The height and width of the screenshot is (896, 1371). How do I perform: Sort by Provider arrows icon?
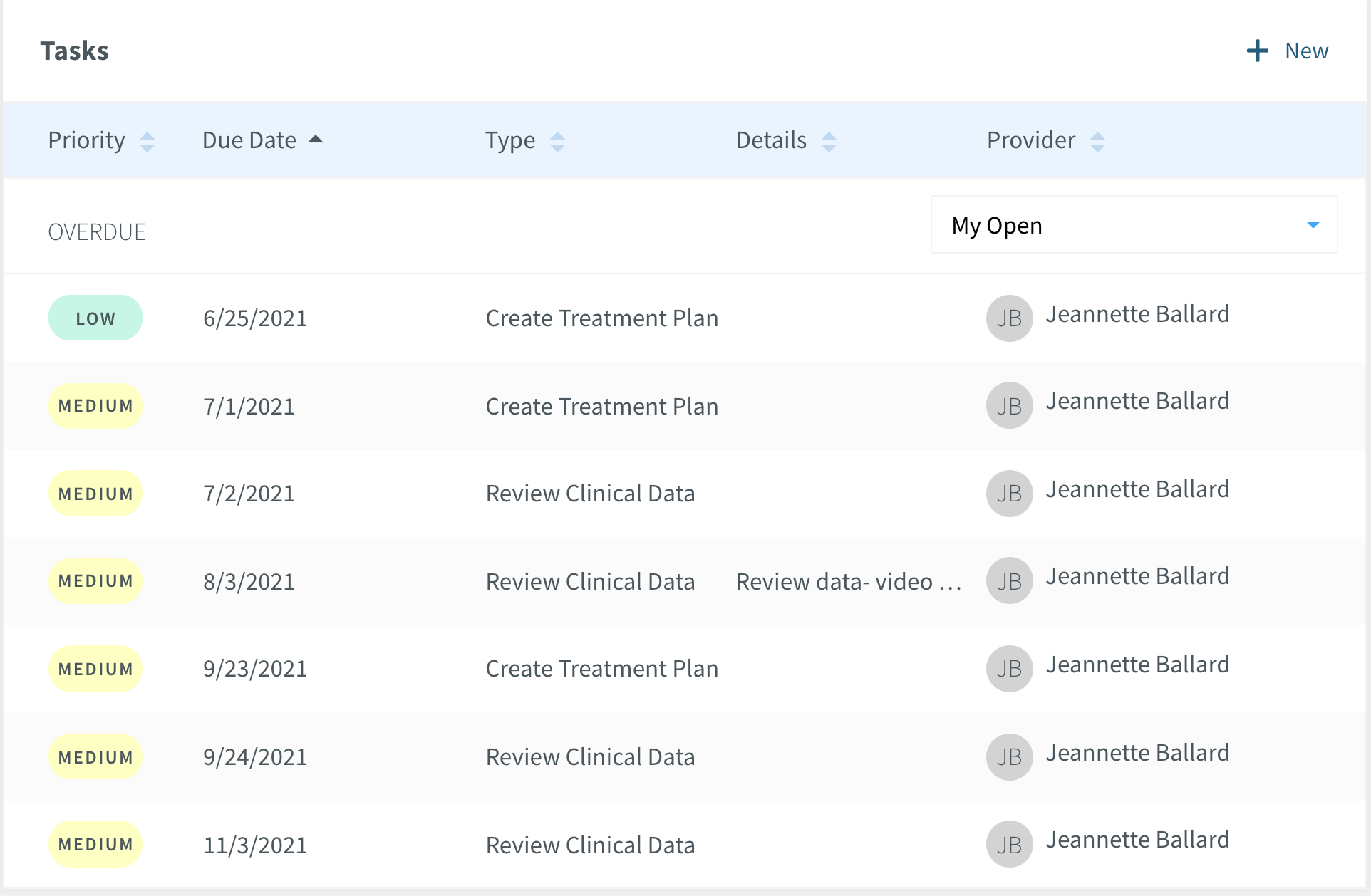1097,142
